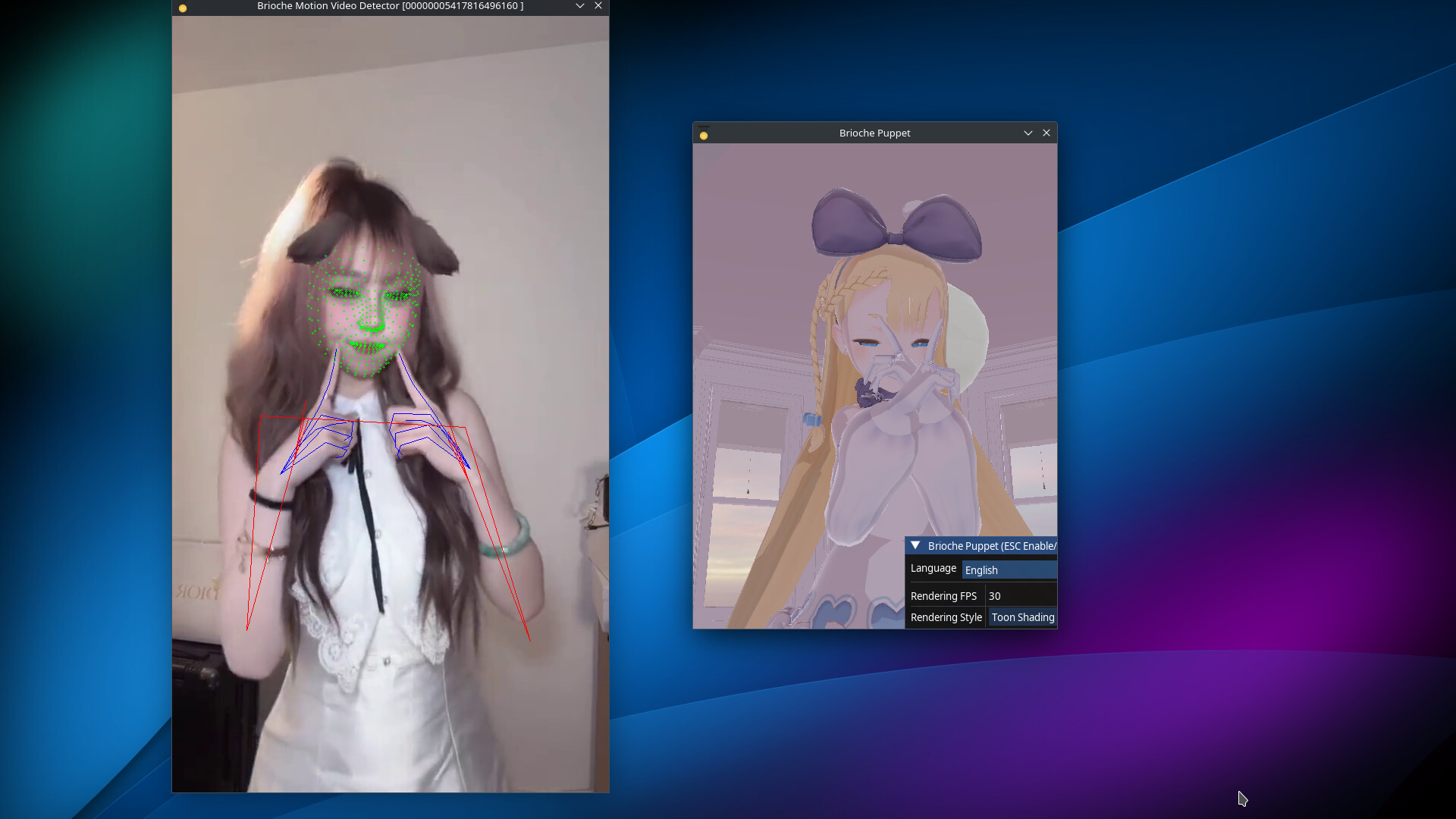The width and height of the screenshot is (1456, 819).
Task: Click the Rendering FPS label in the settings panel
Action: tap(943, 595)
